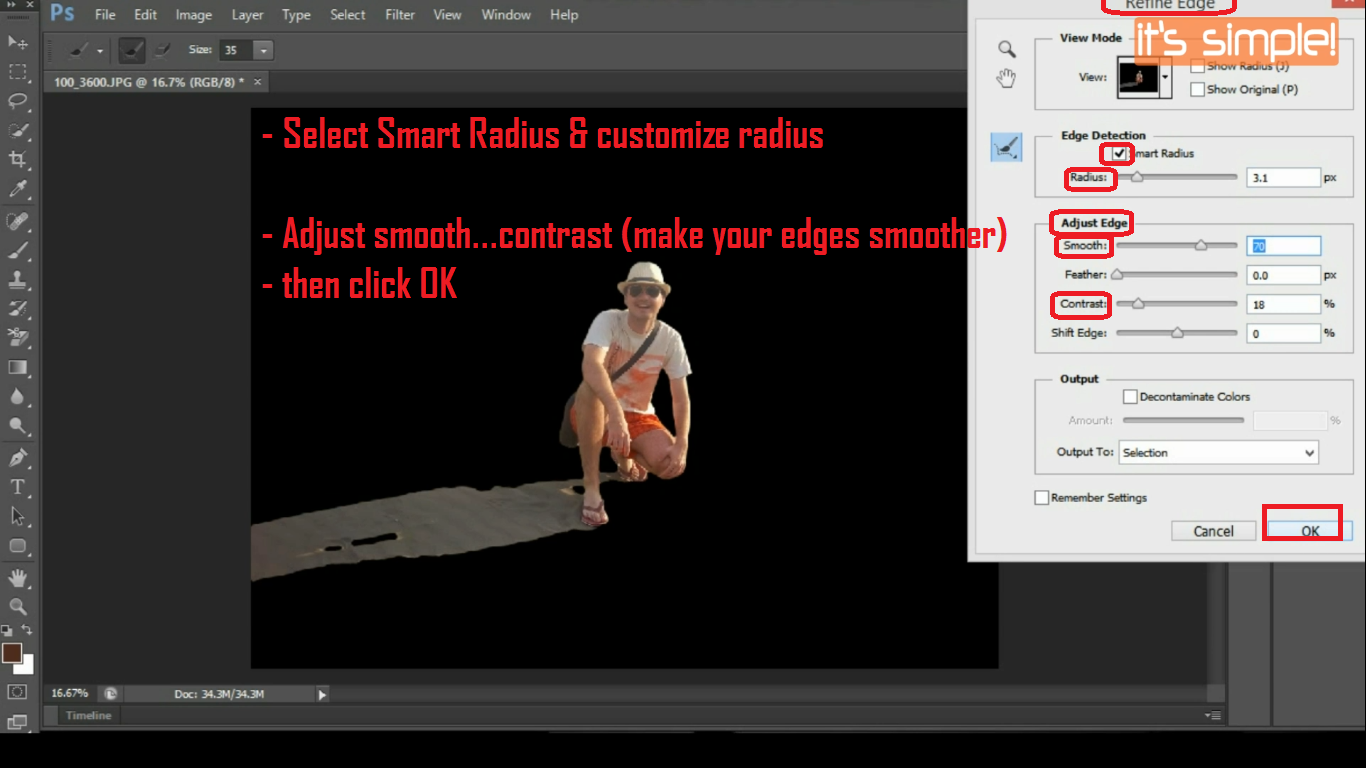This screenshot has width=1366, height=768.
Task: Click the zoom percentage field in status bar
Action: [70, 693]
